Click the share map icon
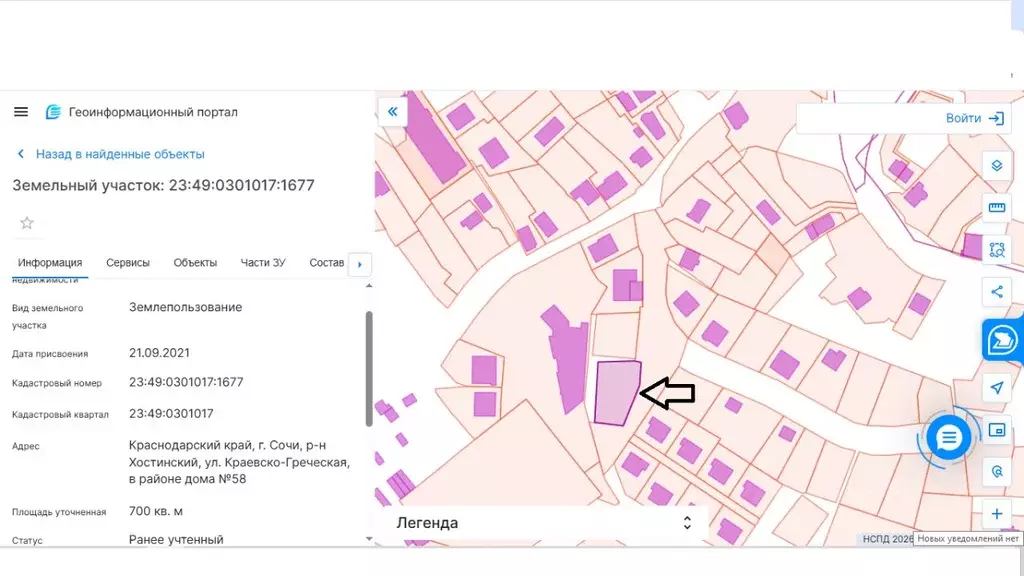This screenshot has height=576, width=1024. pos(996,292)
